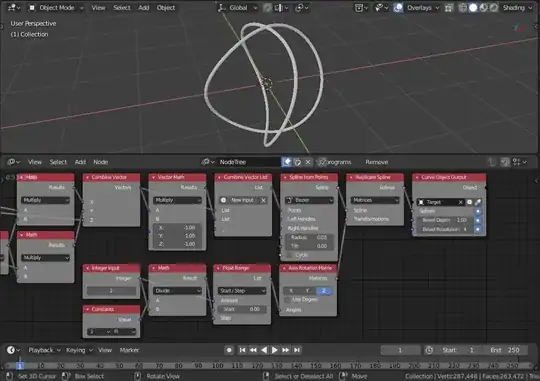Select the Z axis button

click(324, 291)
